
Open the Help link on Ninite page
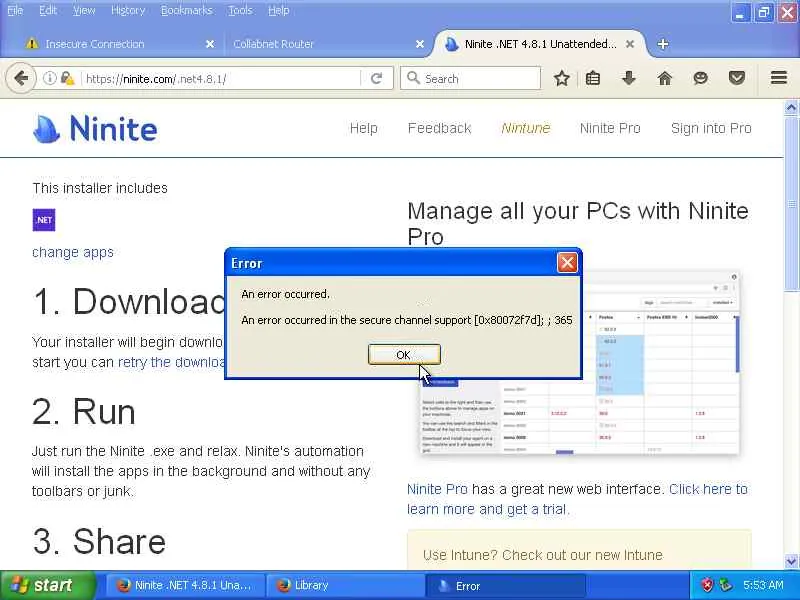click(363, 128)
